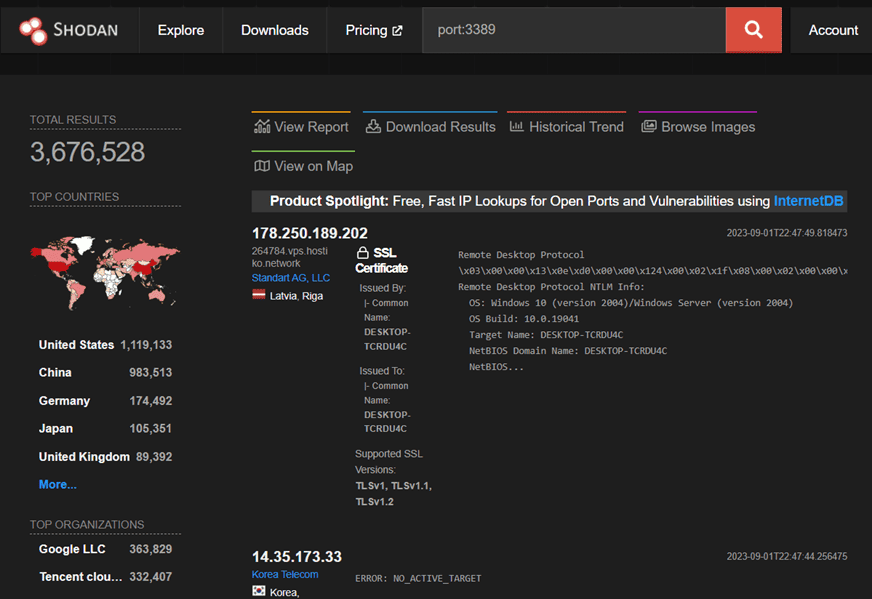Click the View Report chart icon
Screen dimensions: 872x599
click(x=262, y=127)
